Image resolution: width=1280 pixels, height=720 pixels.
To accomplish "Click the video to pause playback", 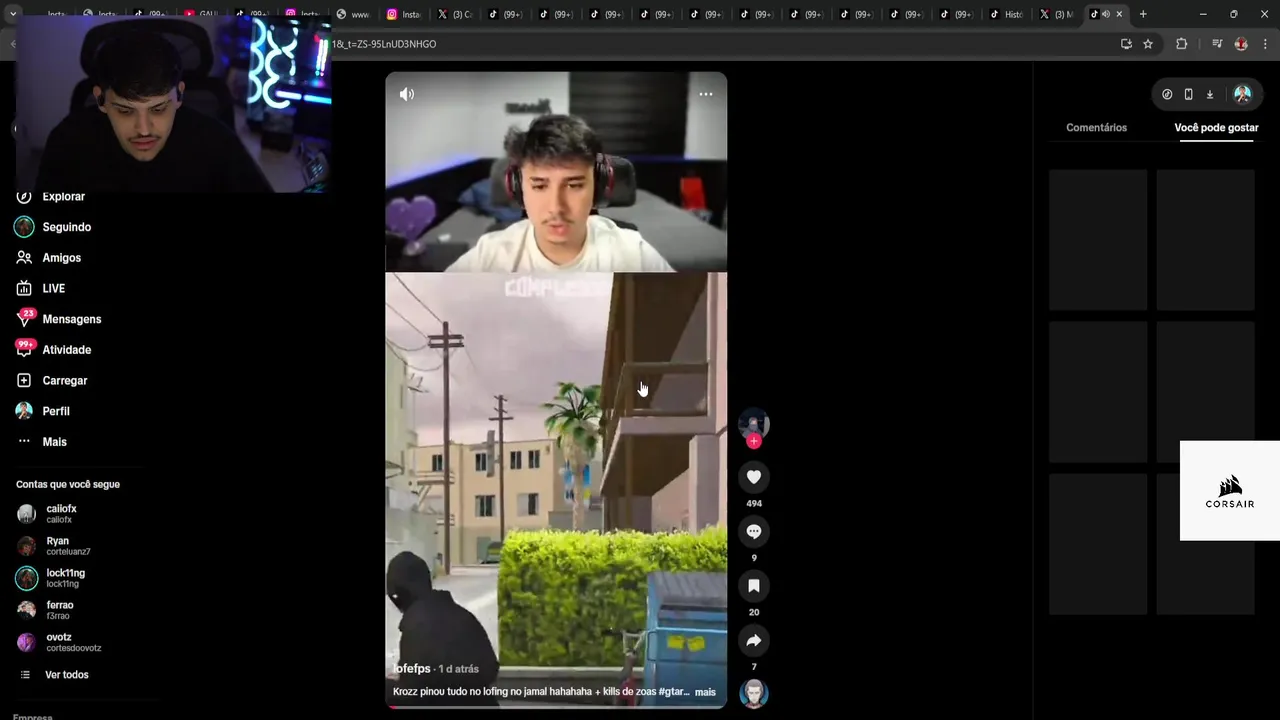I will (x=556, y=390).
